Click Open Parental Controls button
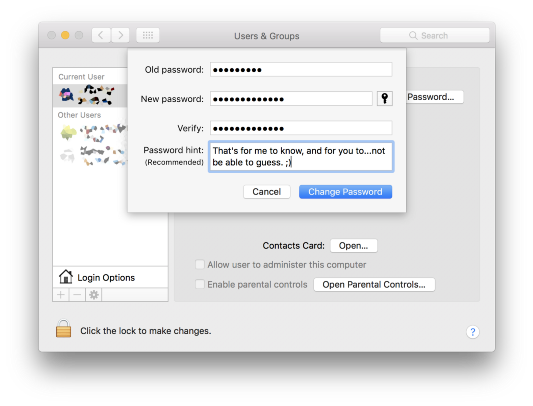Viewport: 533px width, 406px height. tap(374, 285)
